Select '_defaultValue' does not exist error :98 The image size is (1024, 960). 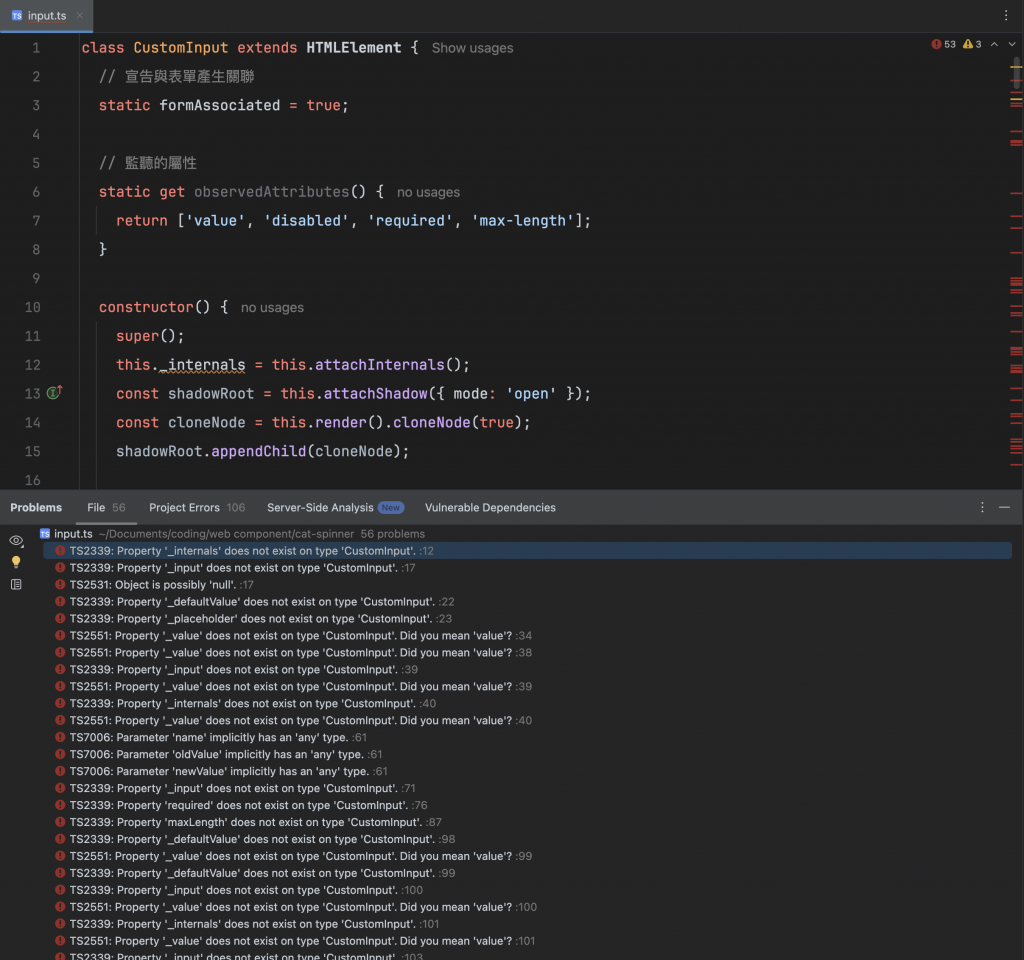[x=255, y=840]
